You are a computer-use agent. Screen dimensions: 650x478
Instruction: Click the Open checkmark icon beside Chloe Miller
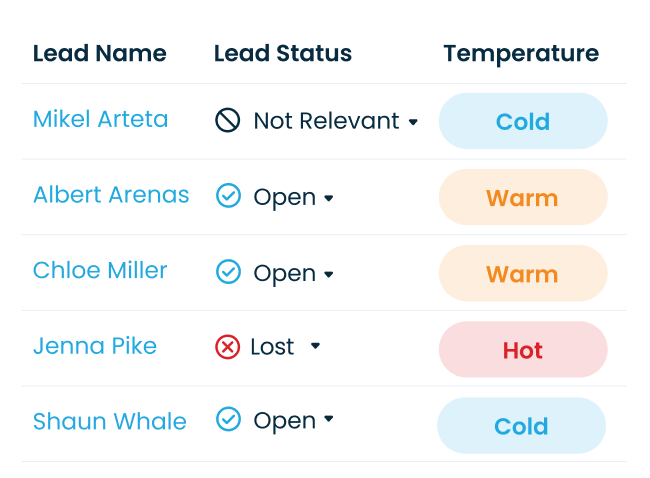(x=228, y=271)
